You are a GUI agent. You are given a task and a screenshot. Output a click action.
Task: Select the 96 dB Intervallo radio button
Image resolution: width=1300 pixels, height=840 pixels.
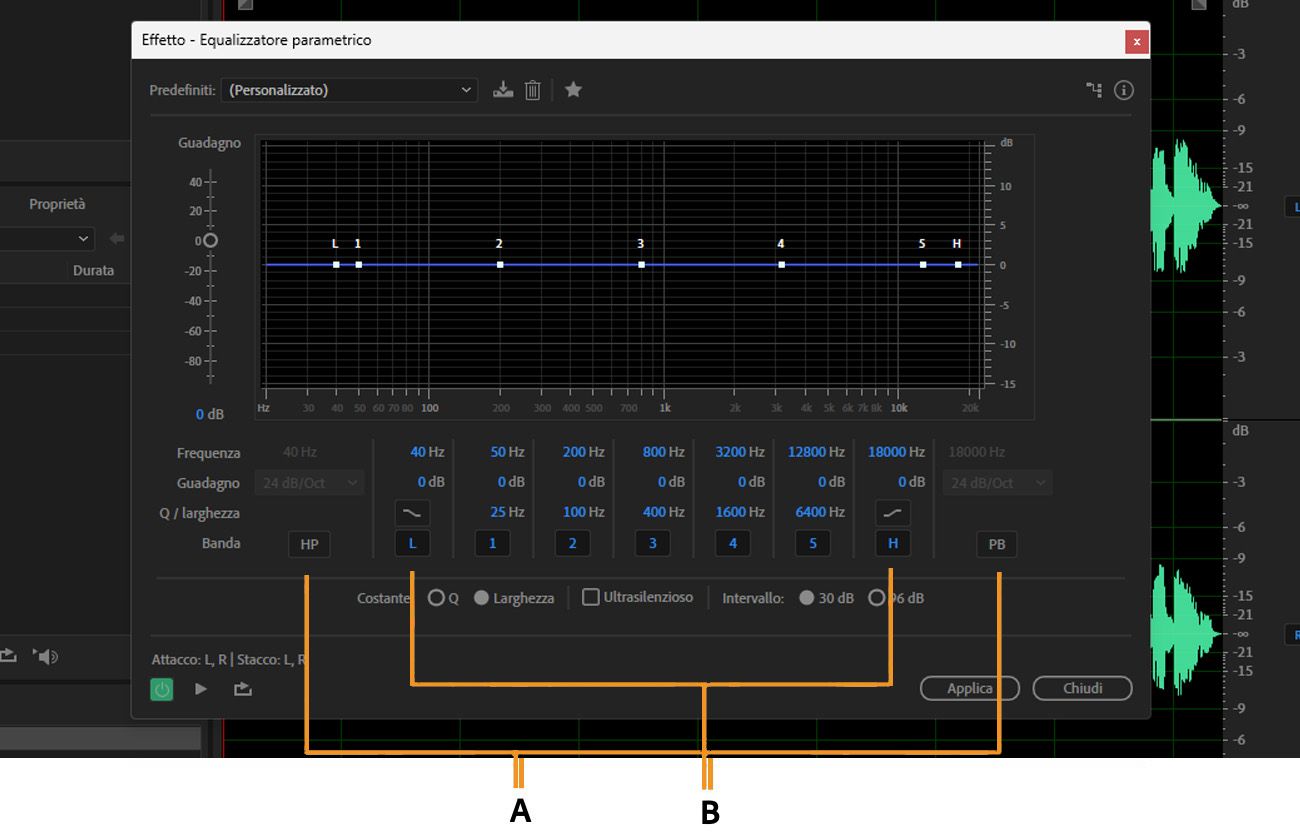(877, 597)
